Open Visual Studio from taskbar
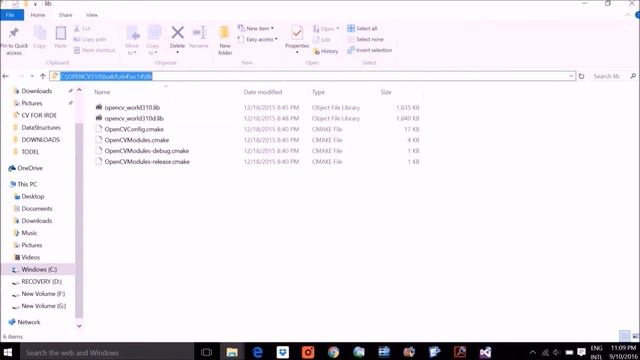The width and height of the screenshot is (640, 360). click(x=485, y=352)
